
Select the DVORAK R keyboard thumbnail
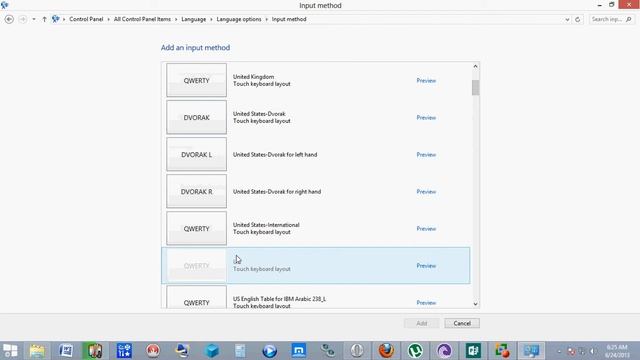coord(196,191)
